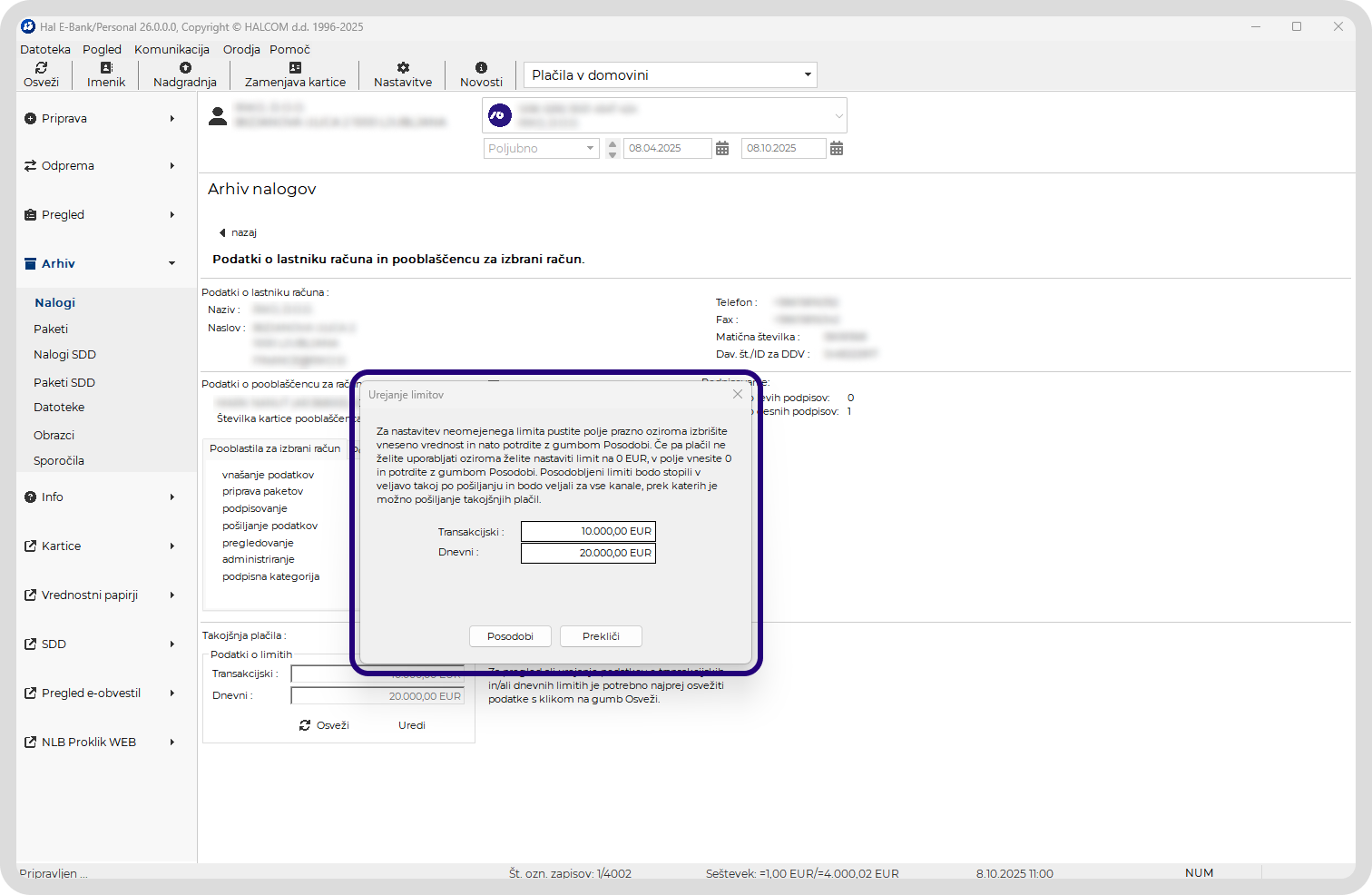Viewport: 1372px width, 895px height.
Task: Open the Orodja menu
Action: (241, 50)
